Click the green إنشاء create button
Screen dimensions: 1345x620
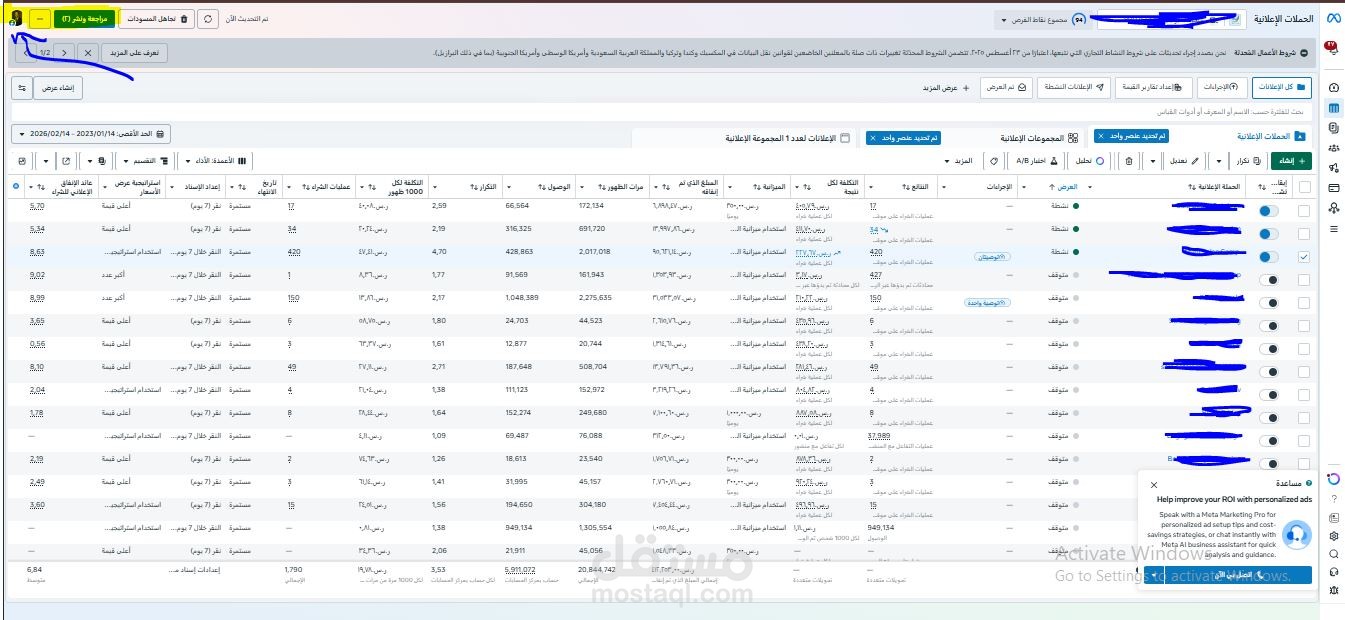(x=1290, y=160)
